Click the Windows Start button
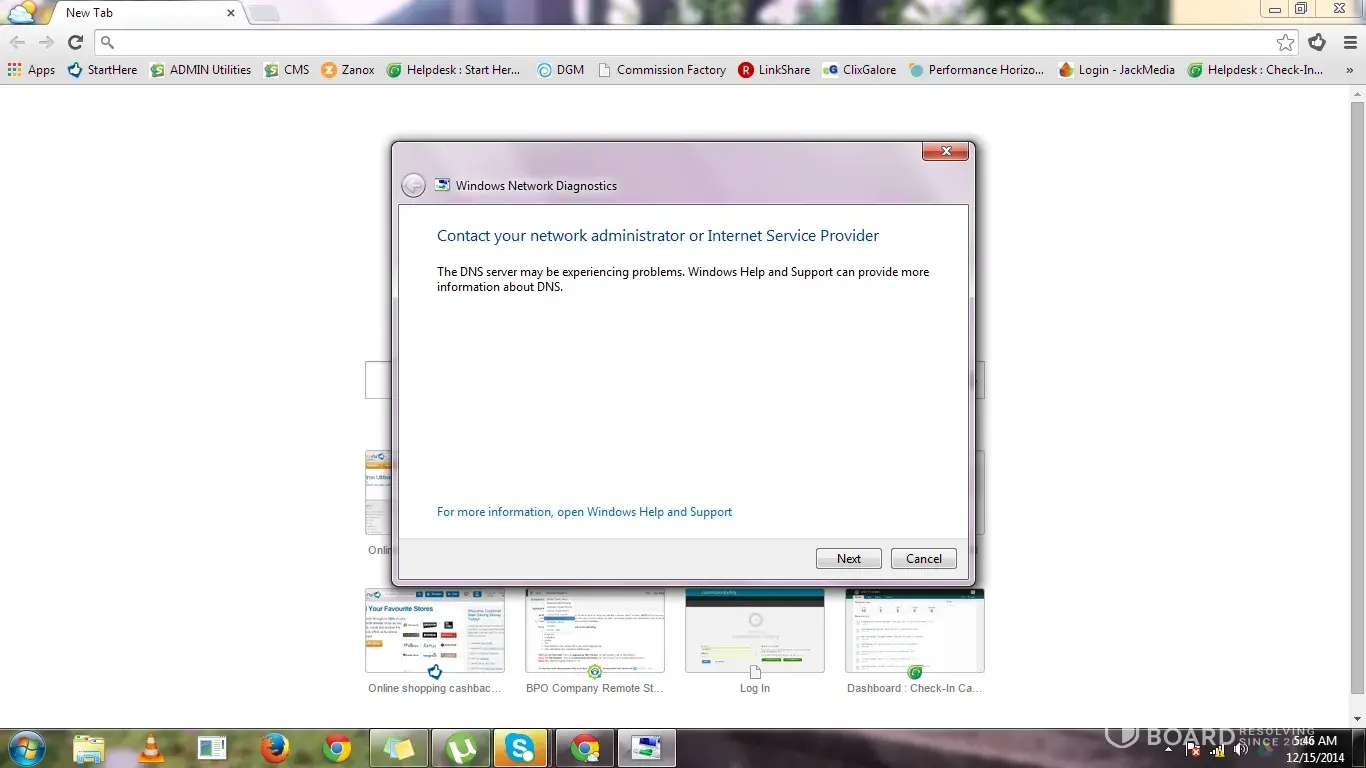 coord(26,747)
